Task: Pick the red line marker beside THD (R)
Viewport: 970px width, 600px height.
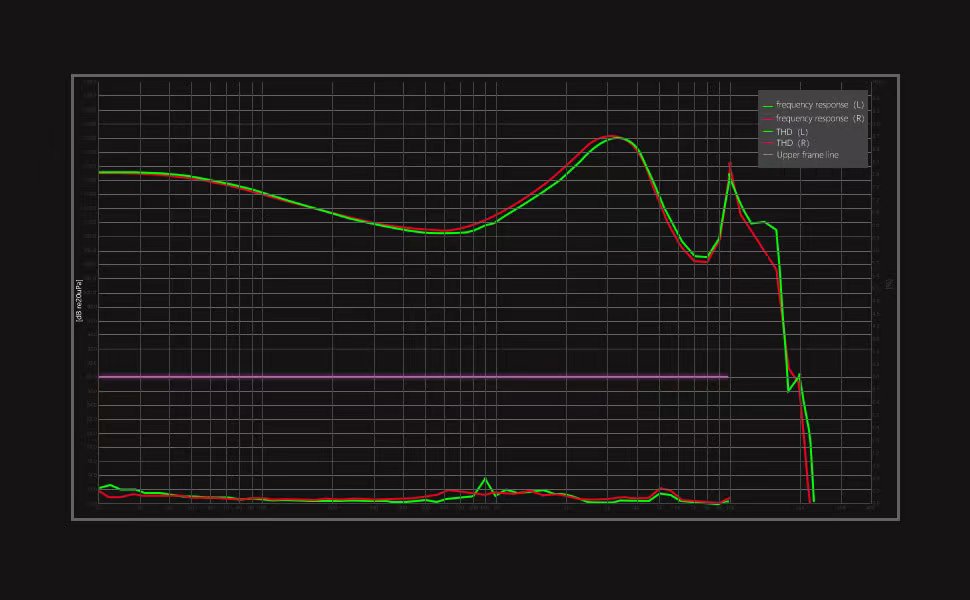Action: pyautogui.click(x=768, y=143)
